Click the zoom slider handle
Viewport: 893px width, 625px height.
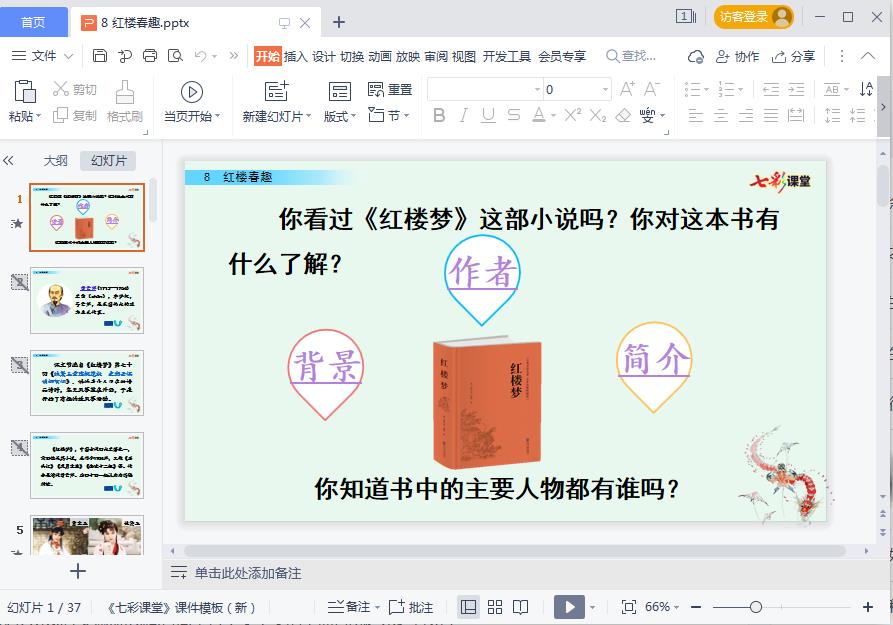pyautogui.click(x=756, y=607)
